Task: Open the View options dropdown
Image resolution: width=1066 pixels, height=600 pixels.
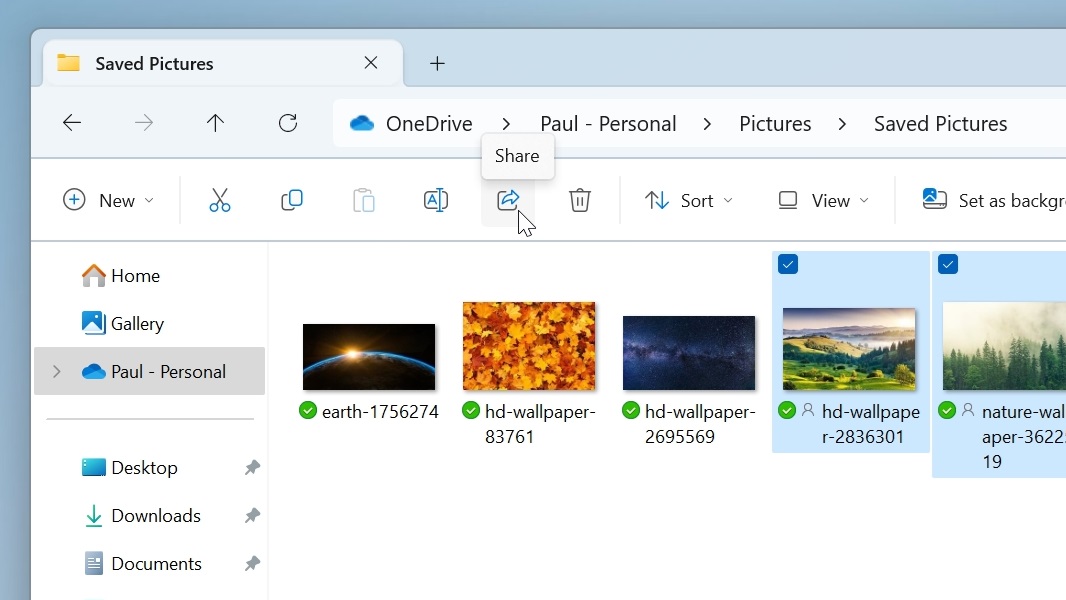Action: (x=823, y=200)
